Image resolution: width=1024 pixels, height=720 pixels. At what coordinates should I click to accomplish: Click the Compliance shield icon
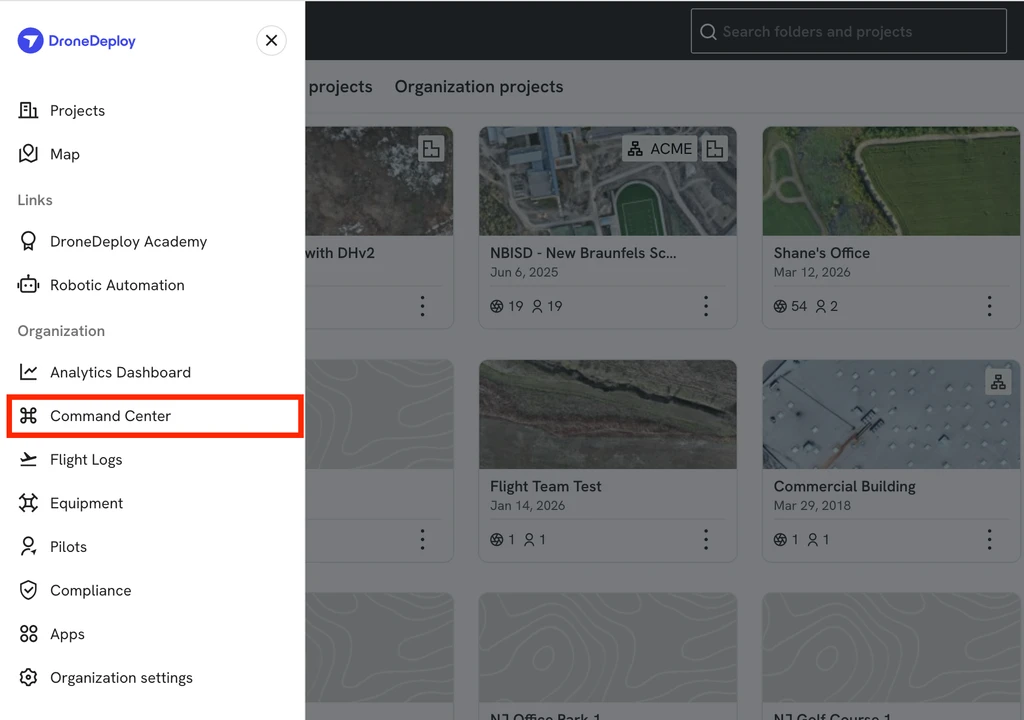pyautogui.click(x=28, y=590)
